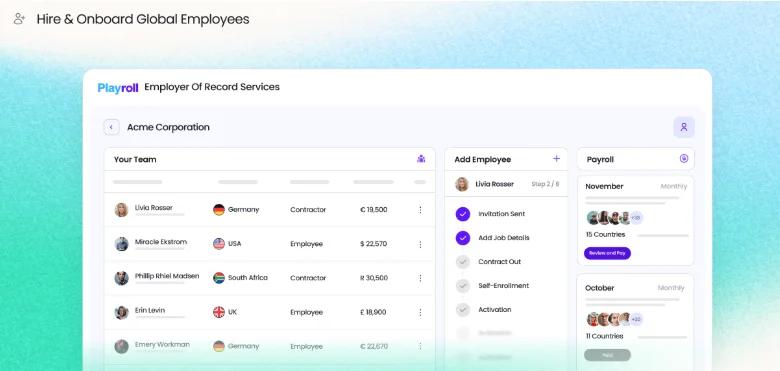Image resolution: width=780 pixels, height=371 pixels.
Task: Click the USA flag icon
Action: coord(219,244)
